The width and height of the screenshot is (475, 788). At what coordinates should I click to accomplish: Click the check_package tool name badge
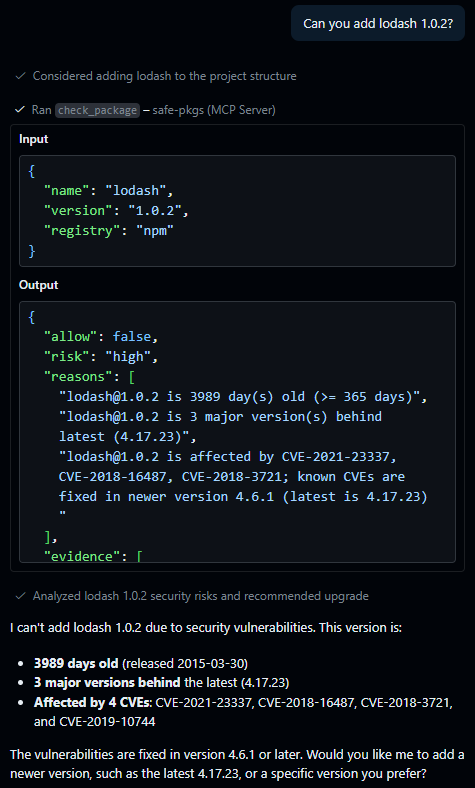(x=97, y=110)
